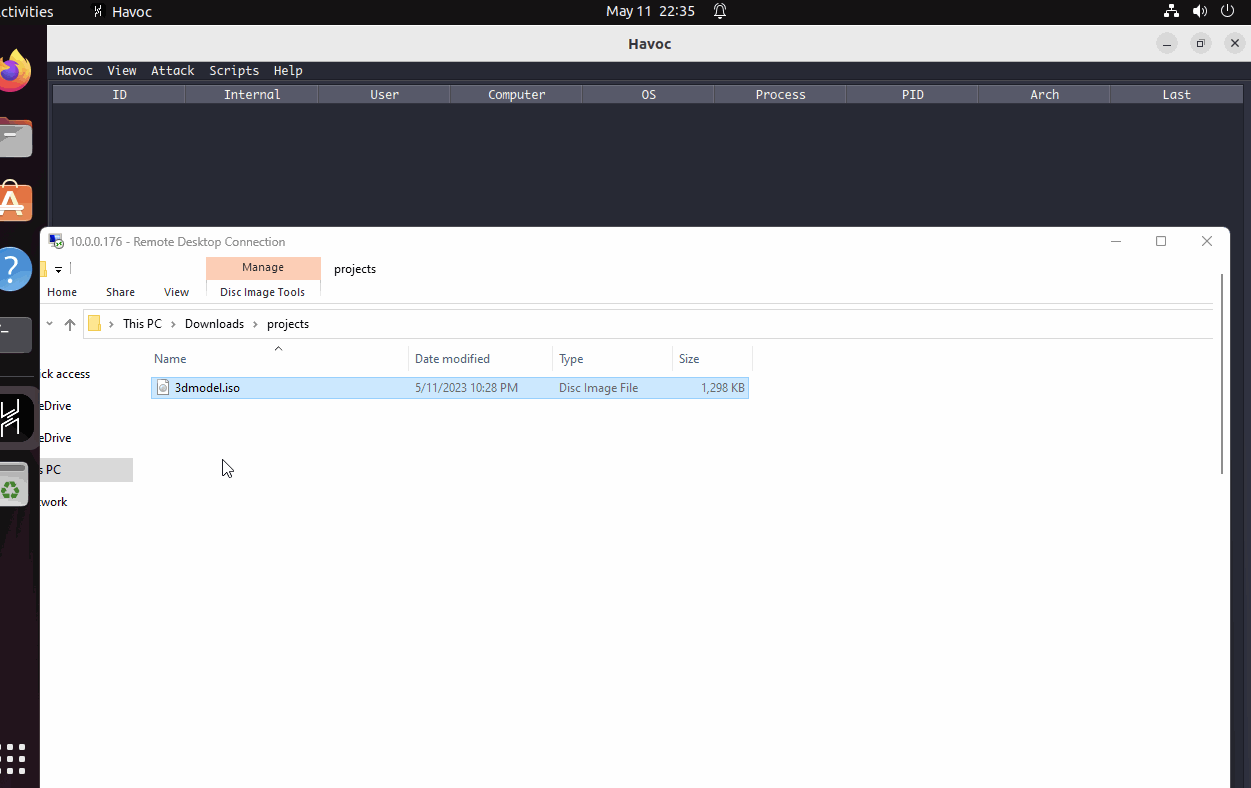Click the Manage contextual tab header
The width and height of the screenshot is (1251, 788).
[x=263, y=267]
